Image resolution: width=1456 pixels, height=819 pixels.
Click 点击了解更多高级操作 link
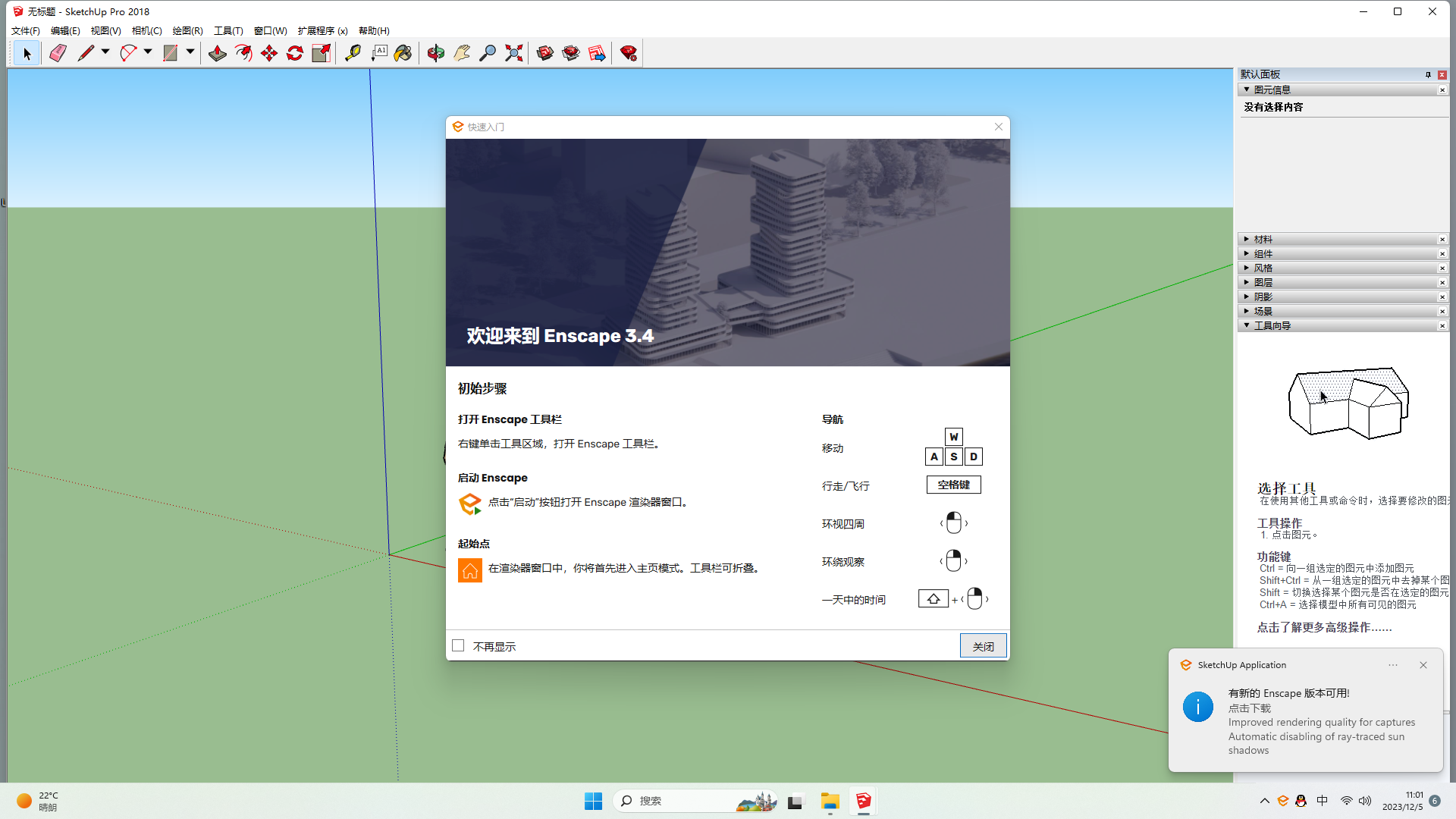[x=1324, y=627]
